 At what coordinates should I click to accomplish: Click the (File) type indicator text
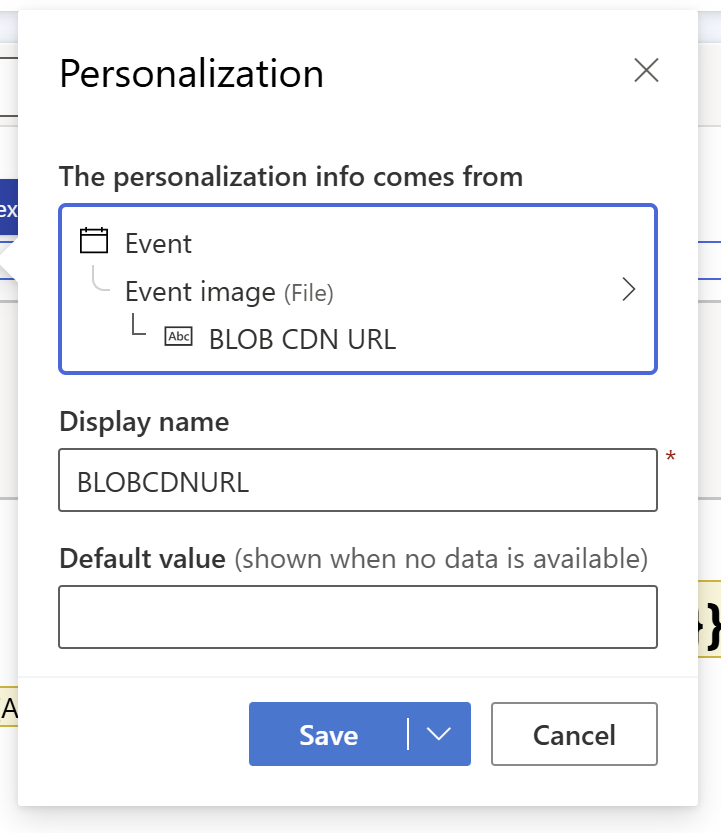coord(309,293)
